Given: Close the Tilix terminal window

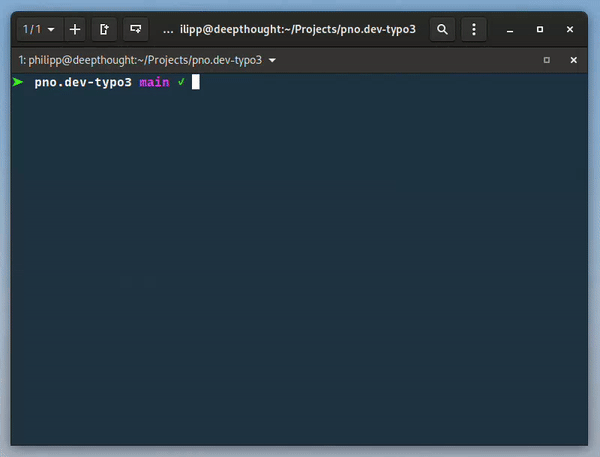Looking at the screenshot, I should [570, 29].
